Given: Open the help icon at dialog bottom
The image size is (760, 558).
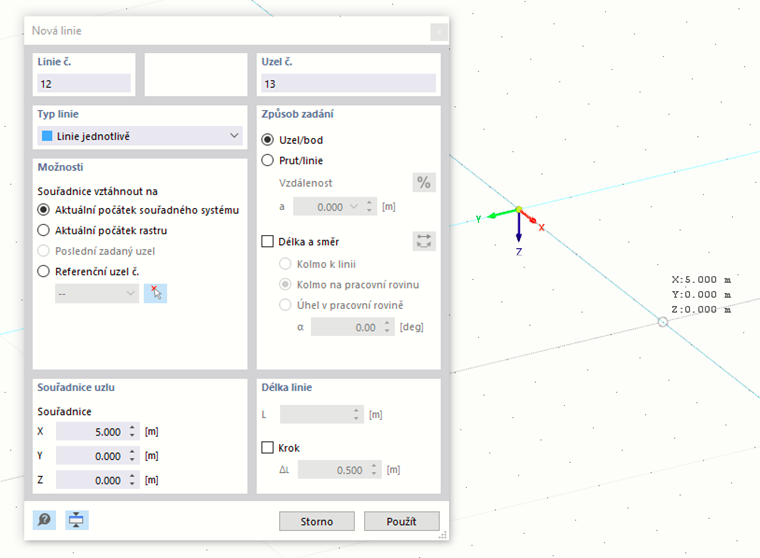Looking at the screenshot, I should [44, 520].
